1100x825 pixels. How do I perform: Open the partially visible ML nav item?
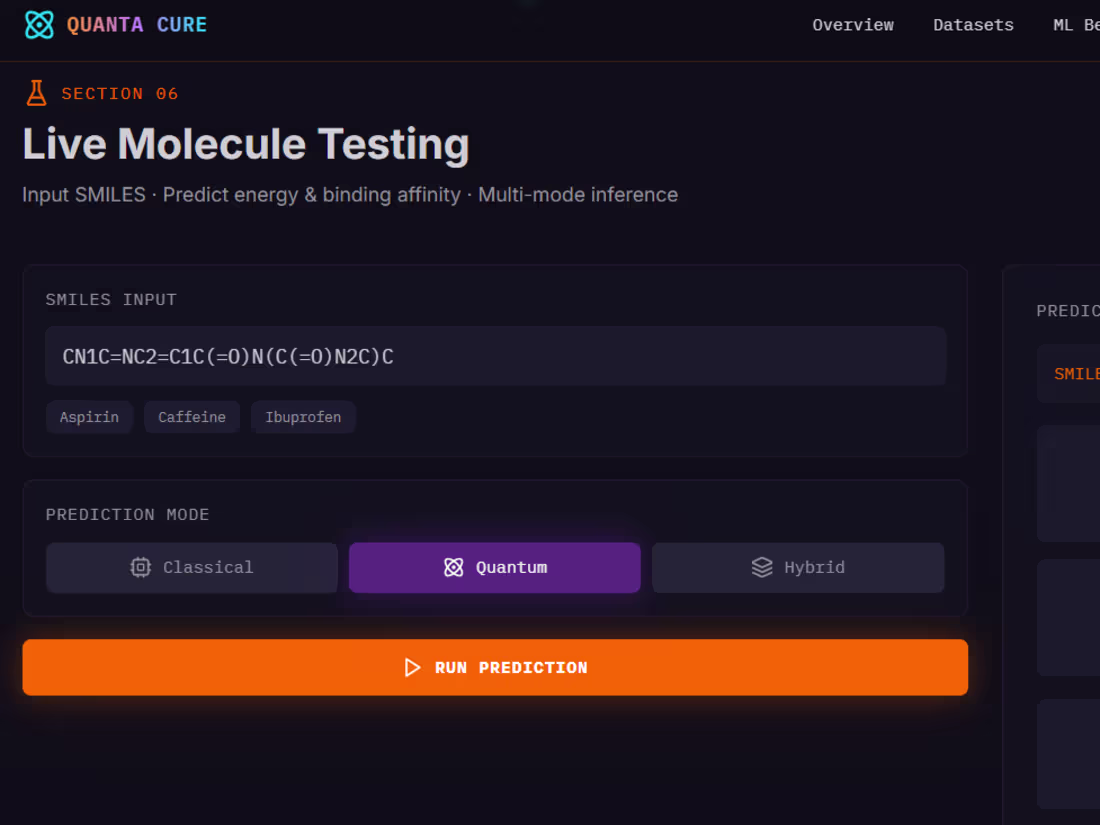point(1076,25)
